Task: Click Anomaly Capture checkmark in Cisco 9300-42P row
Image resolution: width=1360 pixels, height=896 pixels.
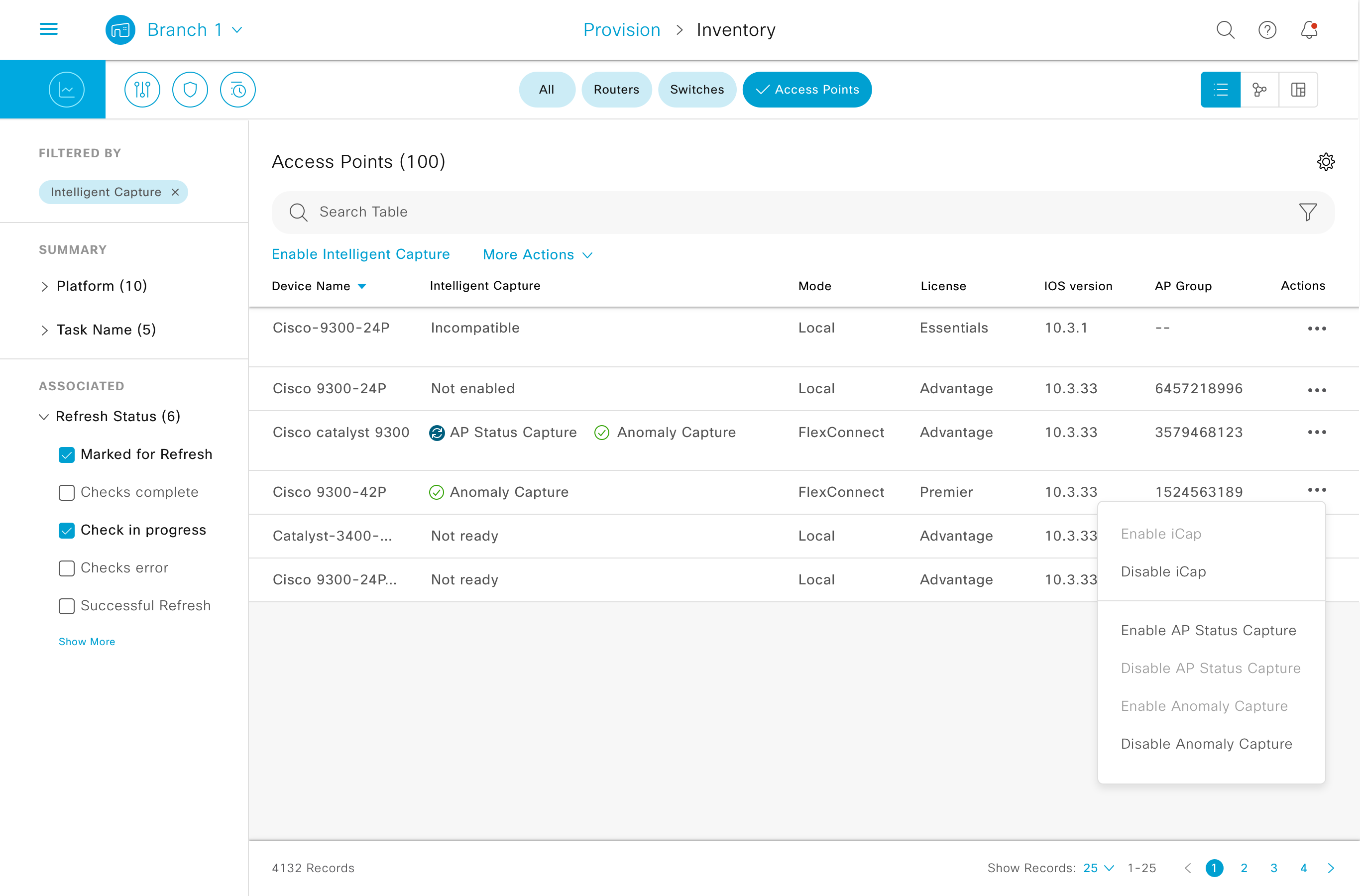Action: pos(437,492)
